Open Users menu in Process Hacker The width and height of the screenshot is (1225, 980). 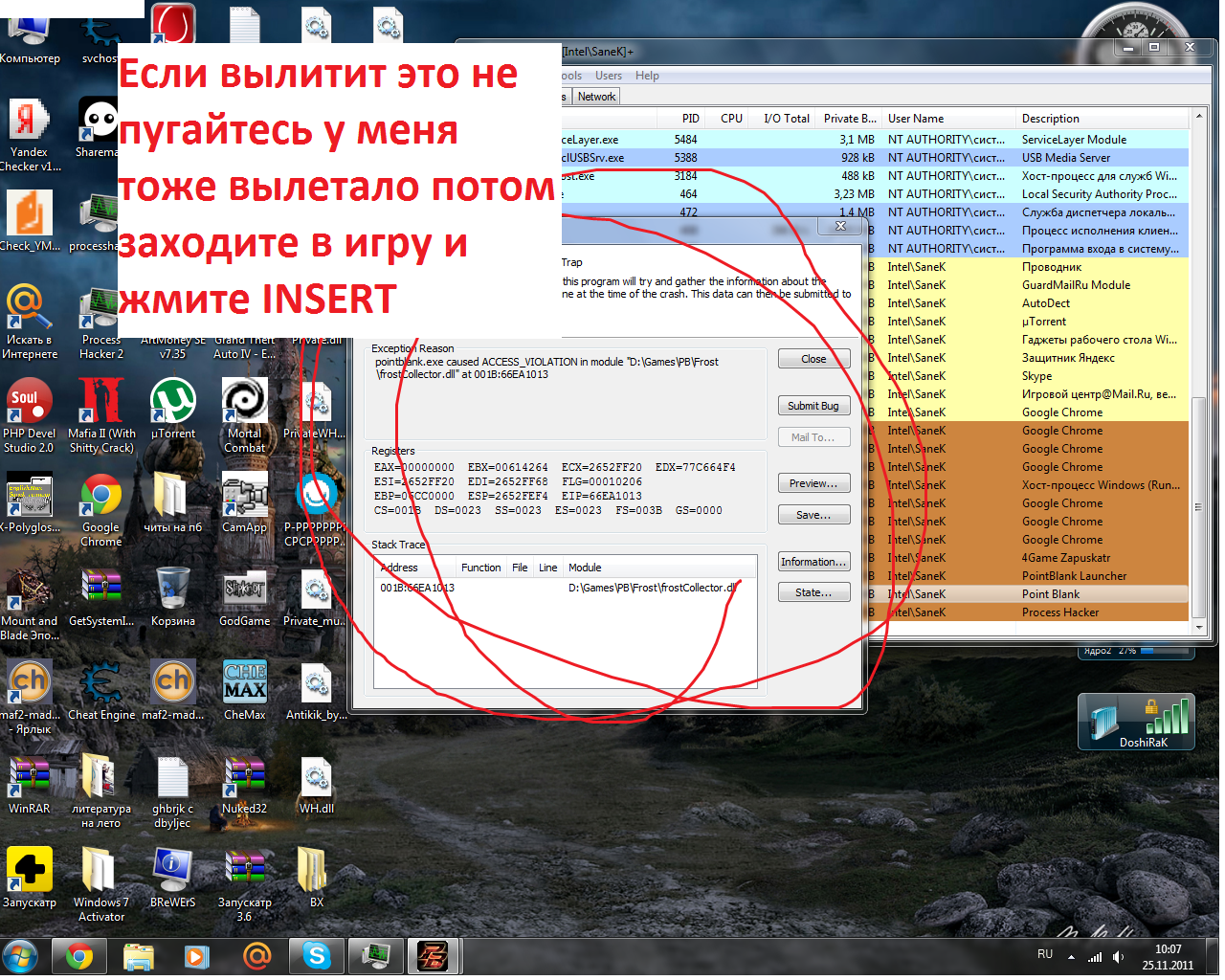(x=609, y=77)
